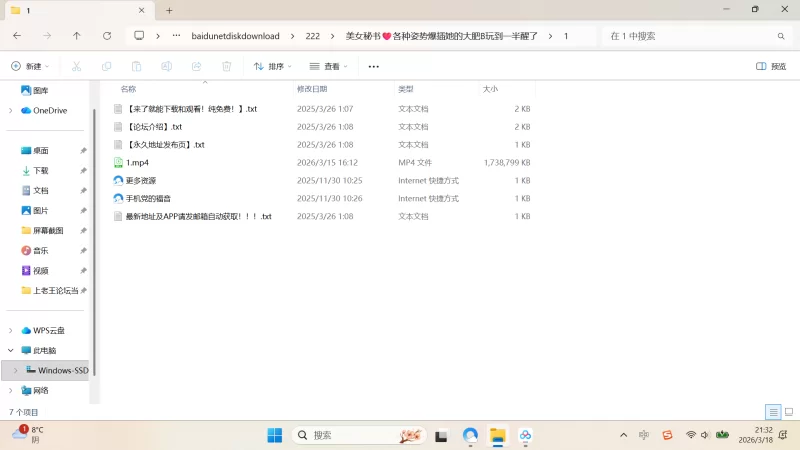The image size is (800, 450).
Task: Sort by the 修改日期 column header
Action: point(312,89)
